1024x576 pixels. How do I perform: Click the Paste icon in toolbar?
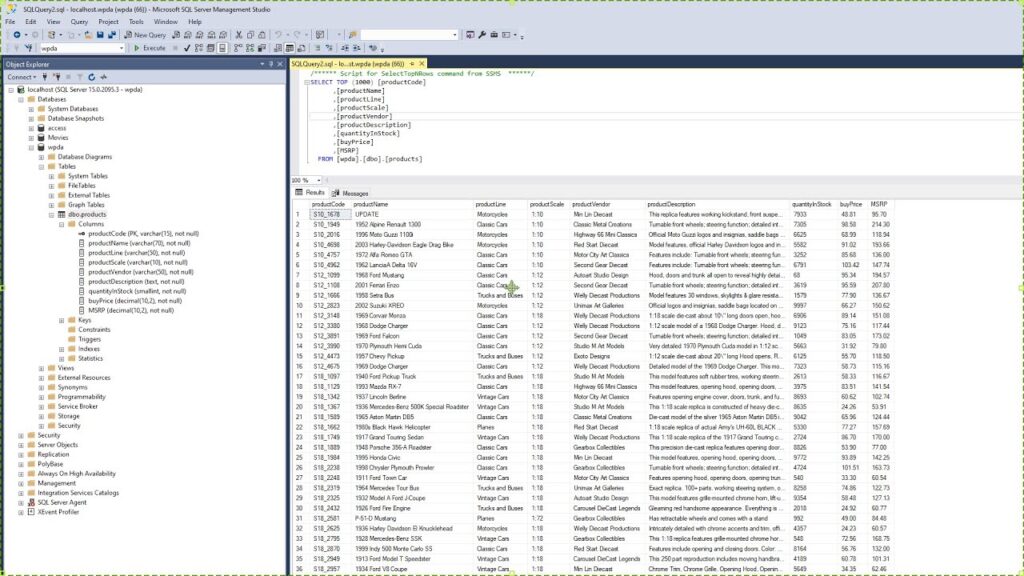pos(262,35)
